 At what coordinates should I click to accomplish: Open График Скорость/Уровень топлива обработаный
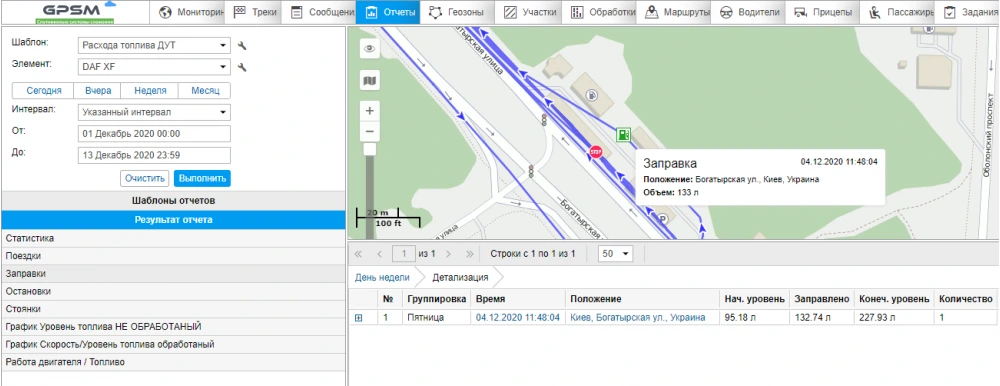[173, 345]
